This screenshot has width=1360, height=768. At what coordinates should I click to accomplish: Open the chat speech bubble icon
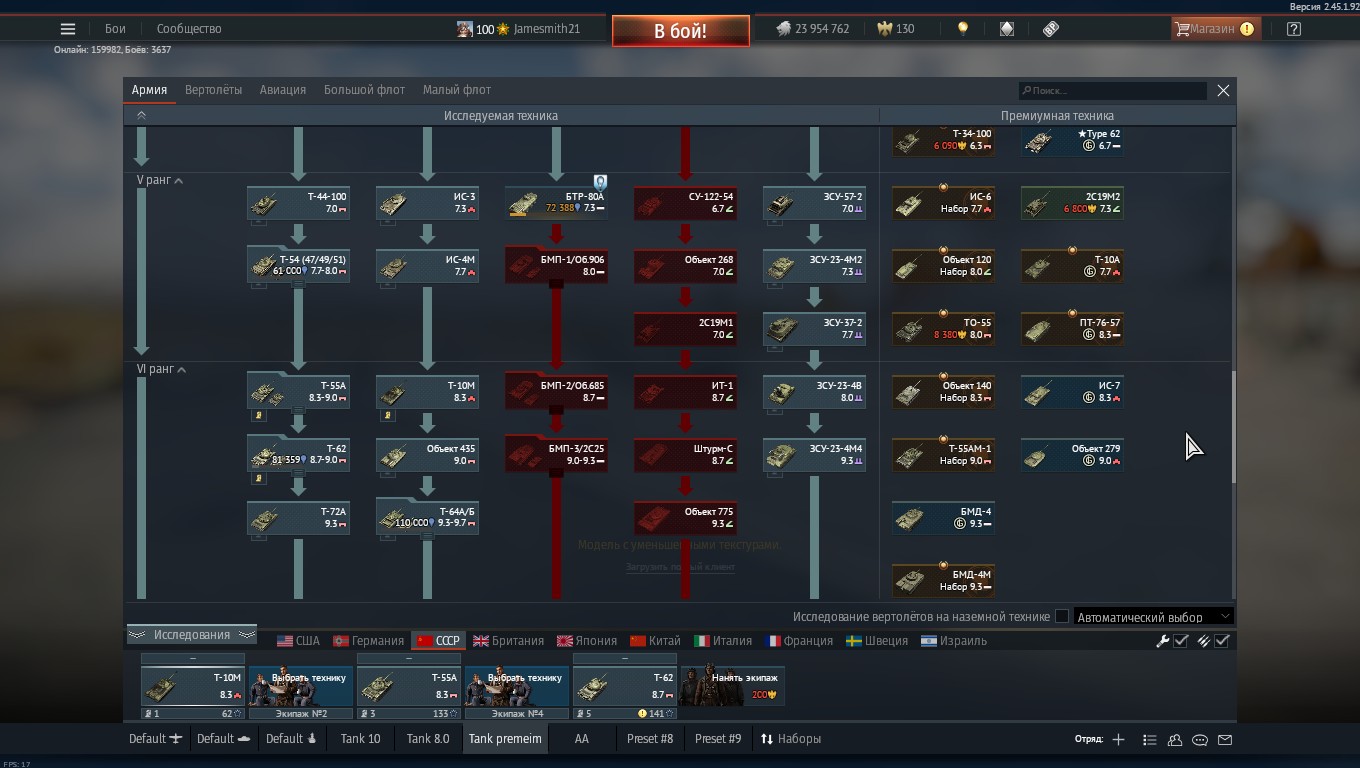point(1200,740)
